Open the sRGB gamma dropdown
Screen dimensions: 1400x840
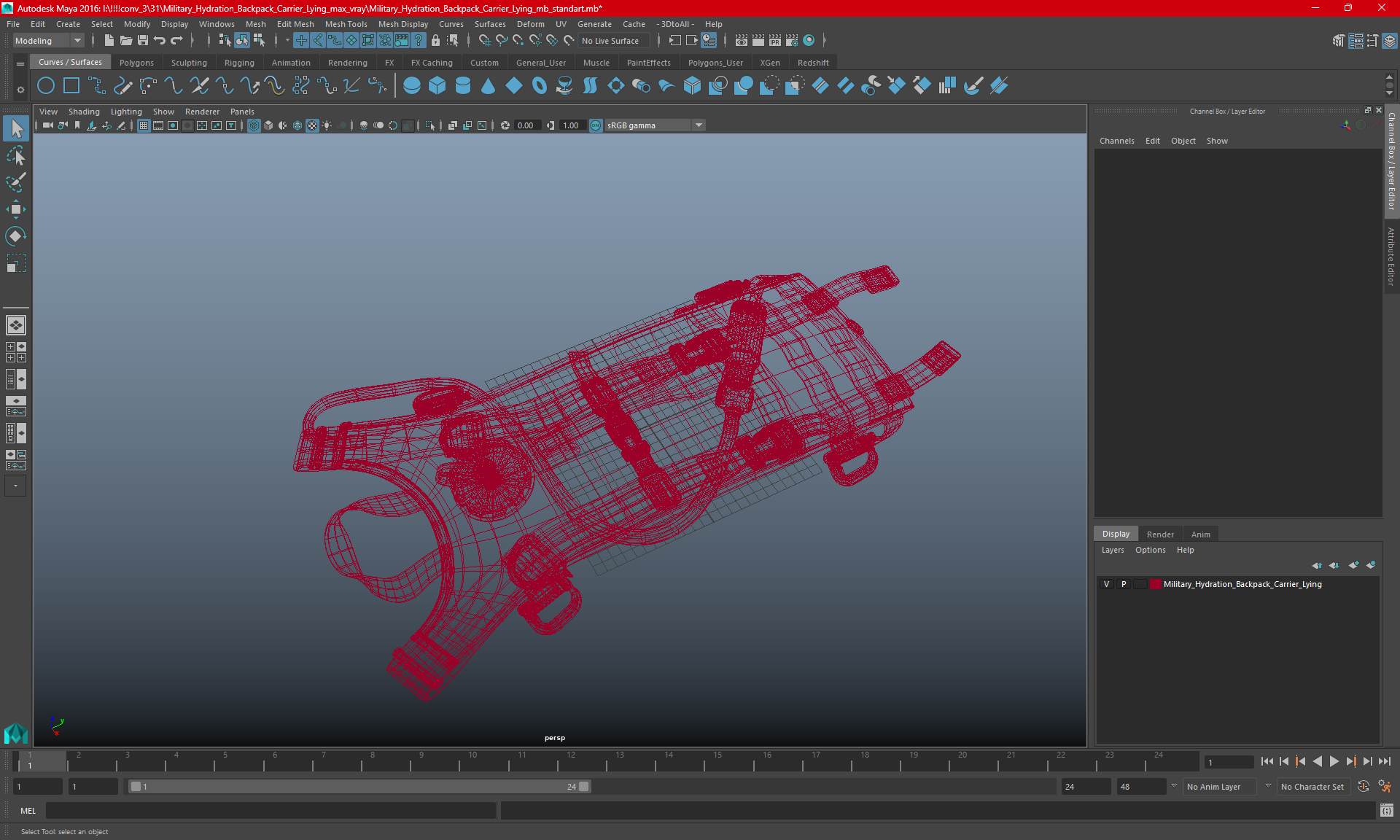[654, 125]
